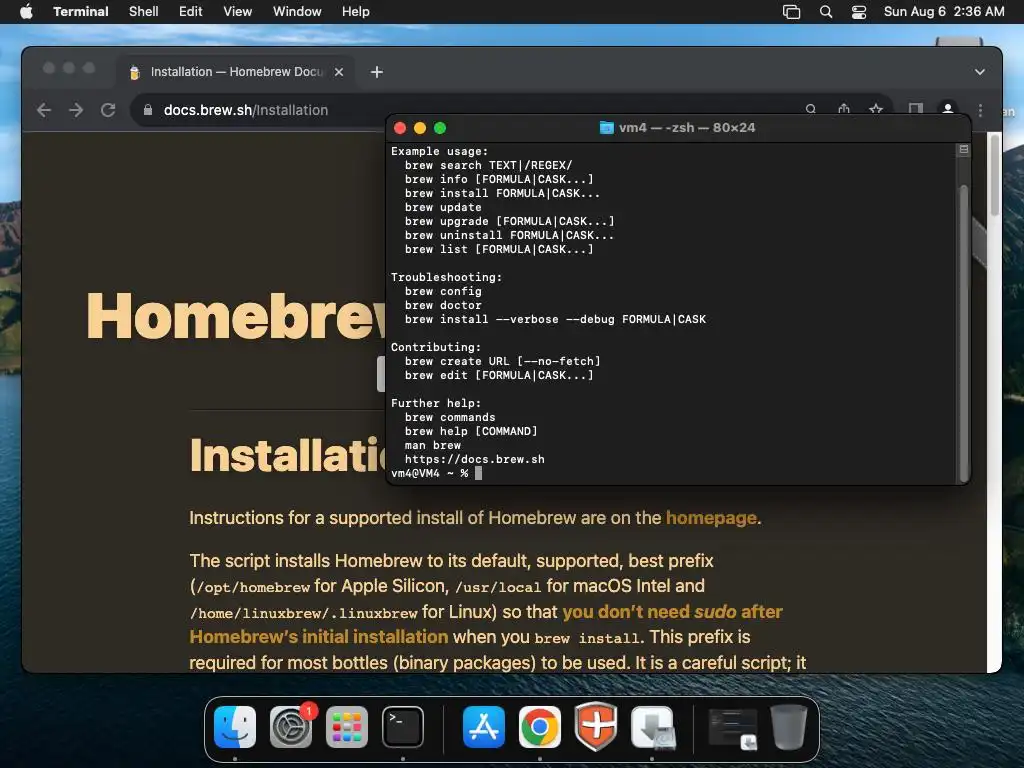
Task: Click the Chrome page scrollbar thumb
Action: tap(994, 174)
